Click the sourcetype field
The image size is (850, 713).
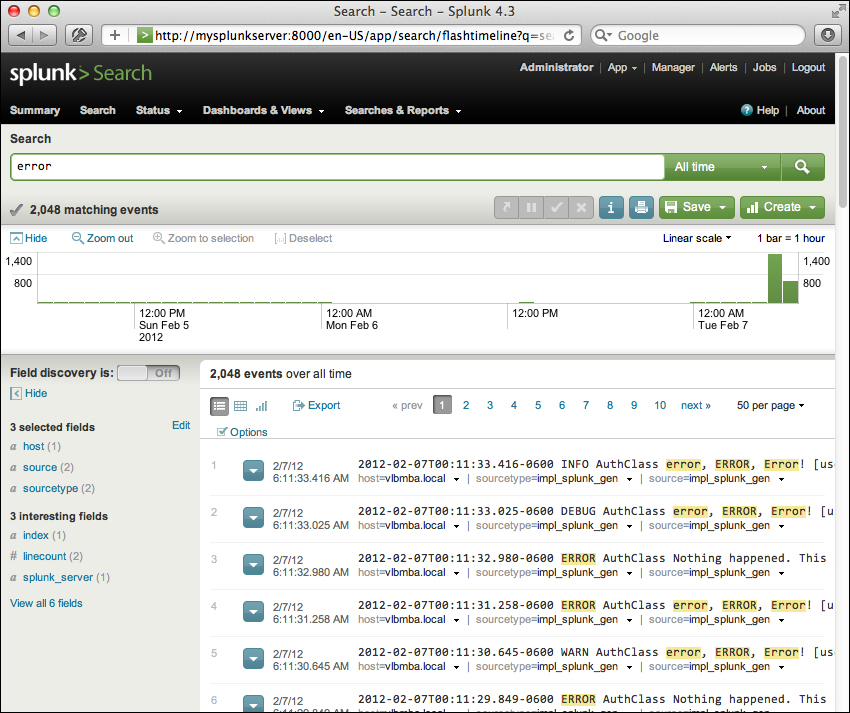pyautogui.click(x=50, y=489)
